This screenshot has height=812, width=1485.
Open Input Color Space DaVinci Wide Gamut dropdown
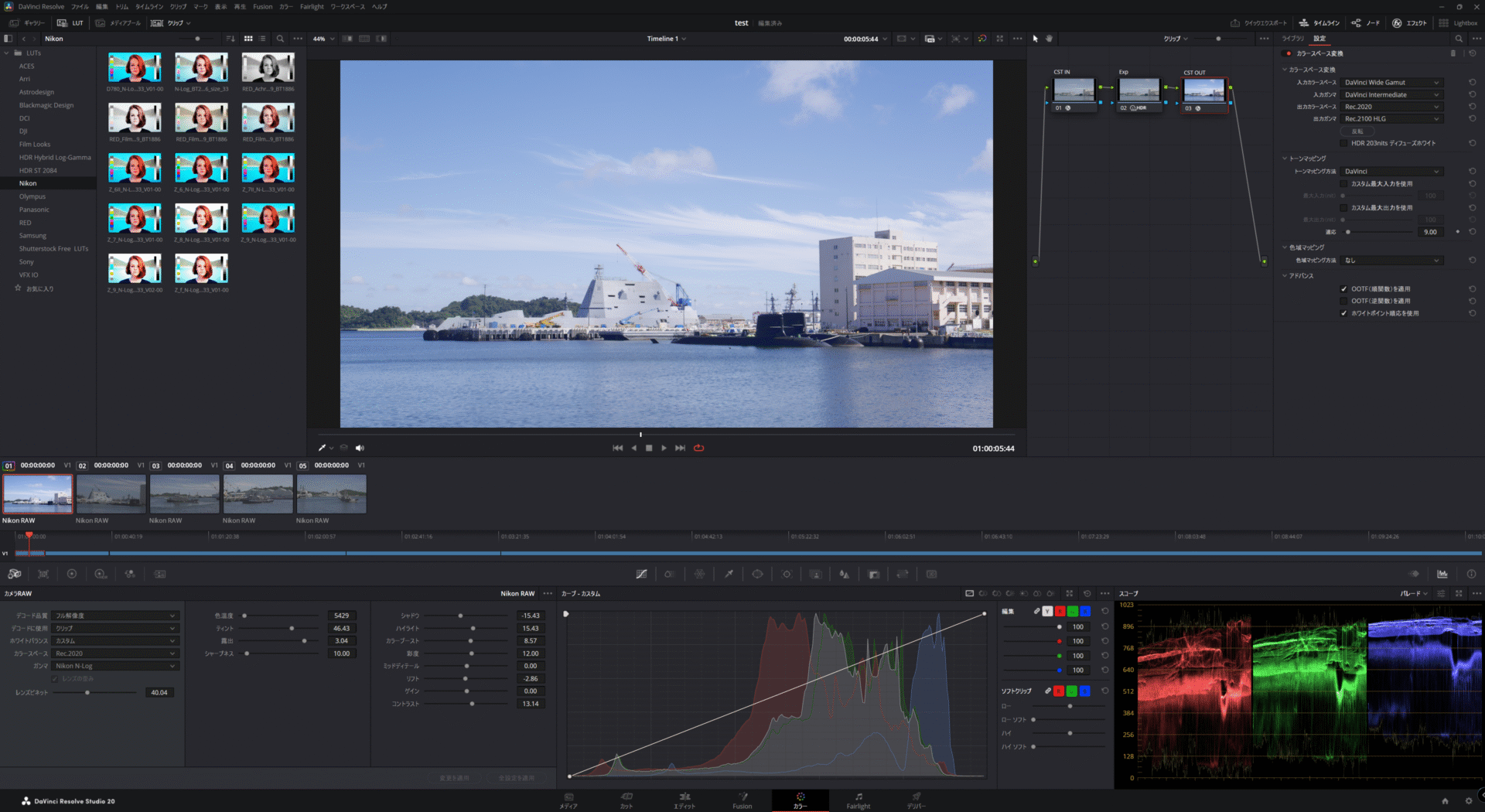point(1392,83)
